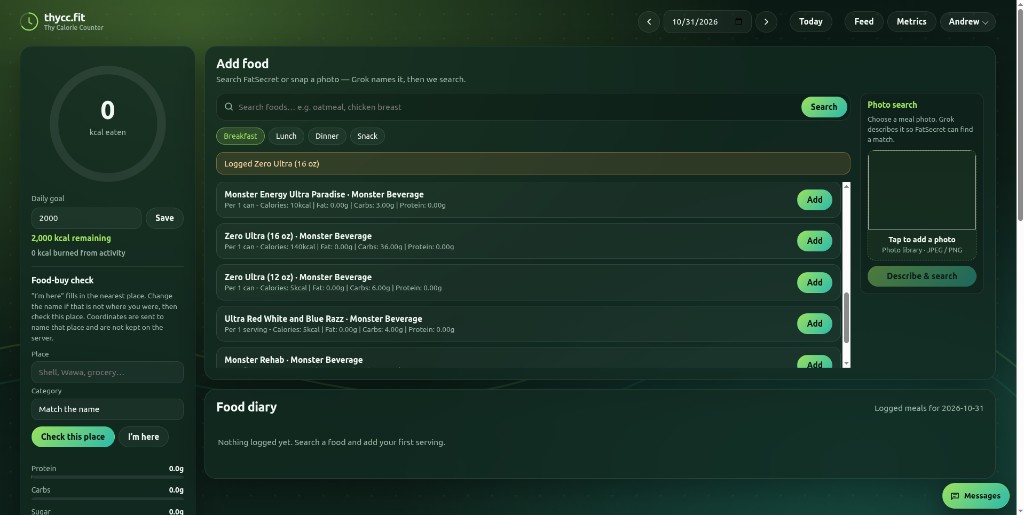Click the Protein 0.0g row

coord(107,469)
